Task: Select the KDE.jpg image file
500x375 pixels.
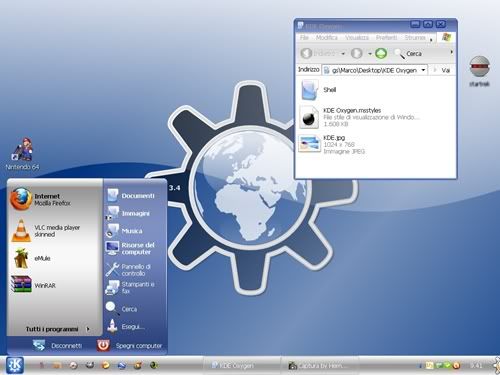Action: pos(332,144)
